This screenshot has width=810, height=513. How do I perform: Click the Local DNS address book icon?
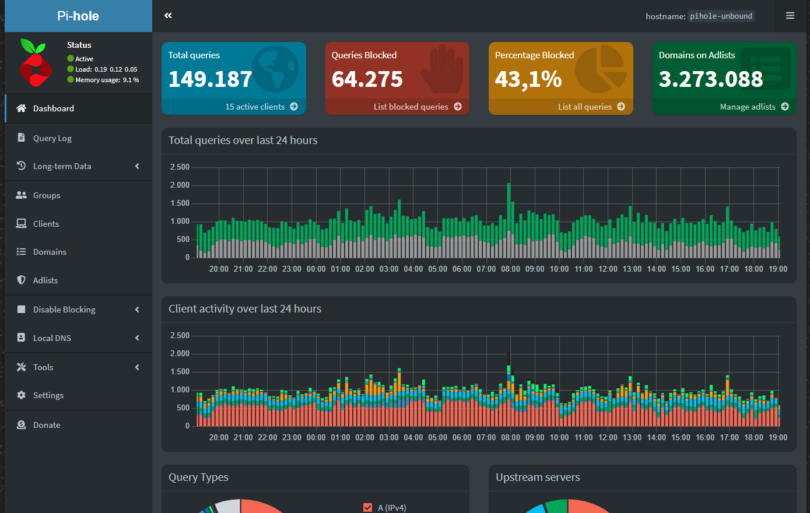21,337
